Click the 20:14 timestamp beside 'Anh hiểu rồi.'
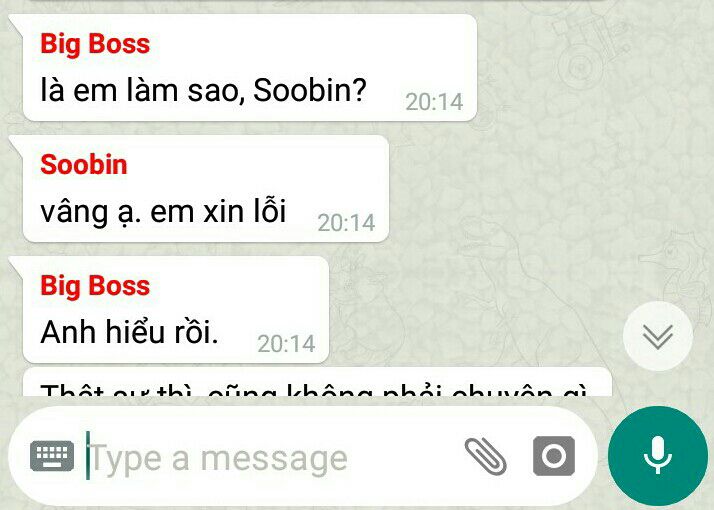Viewport: 714px width, 510px height. click(286, 344)
